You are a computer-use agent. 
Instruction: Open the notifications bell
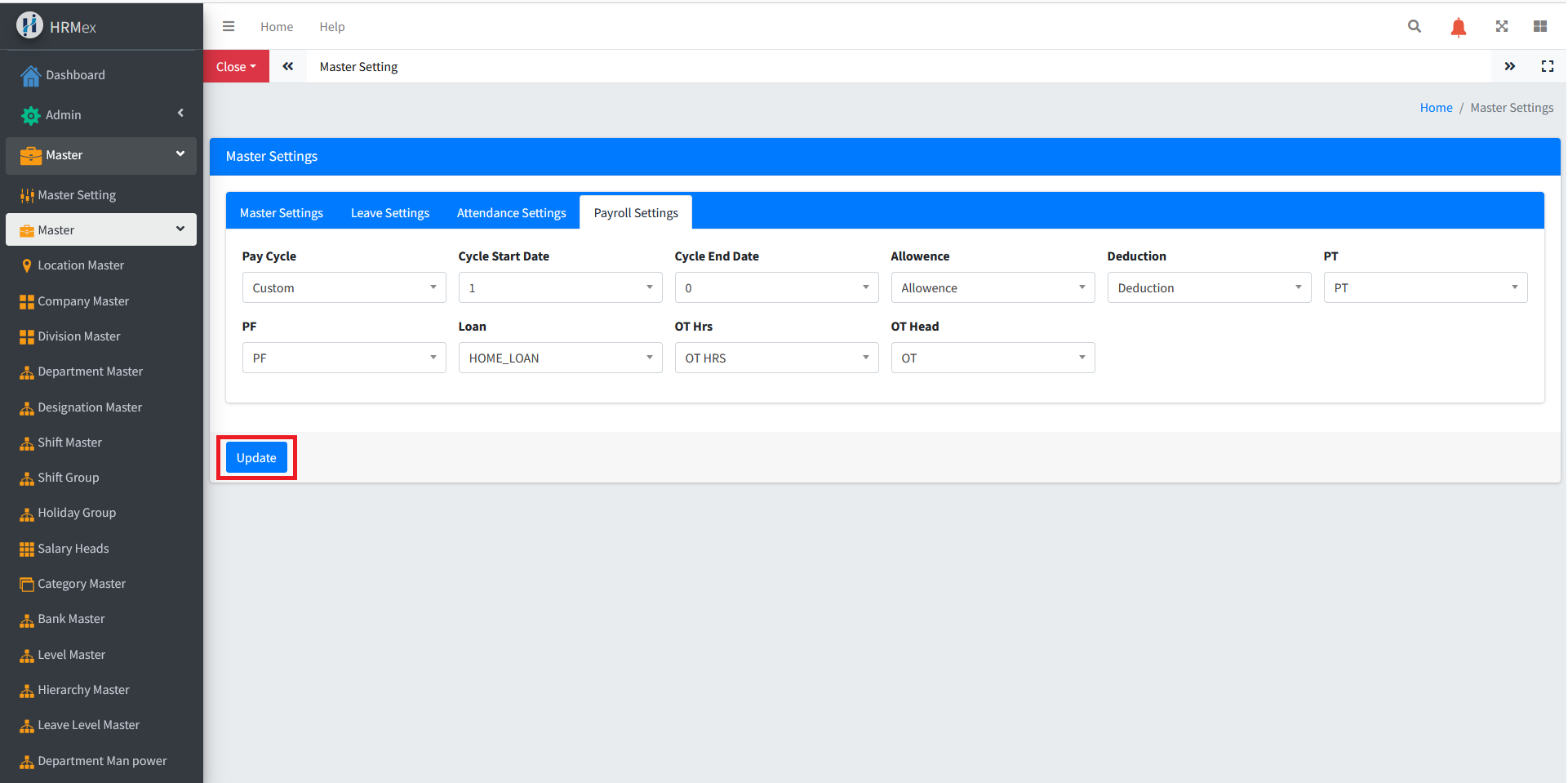point(1458,27)
